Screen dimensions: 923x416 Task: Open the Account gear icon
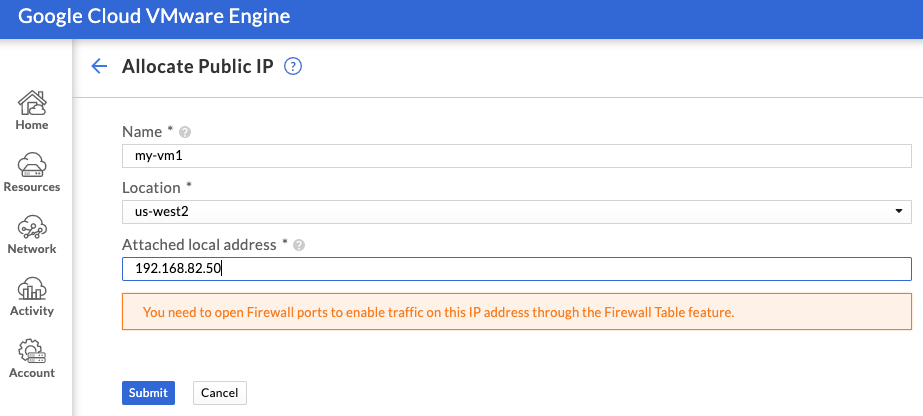coord(32,351)
